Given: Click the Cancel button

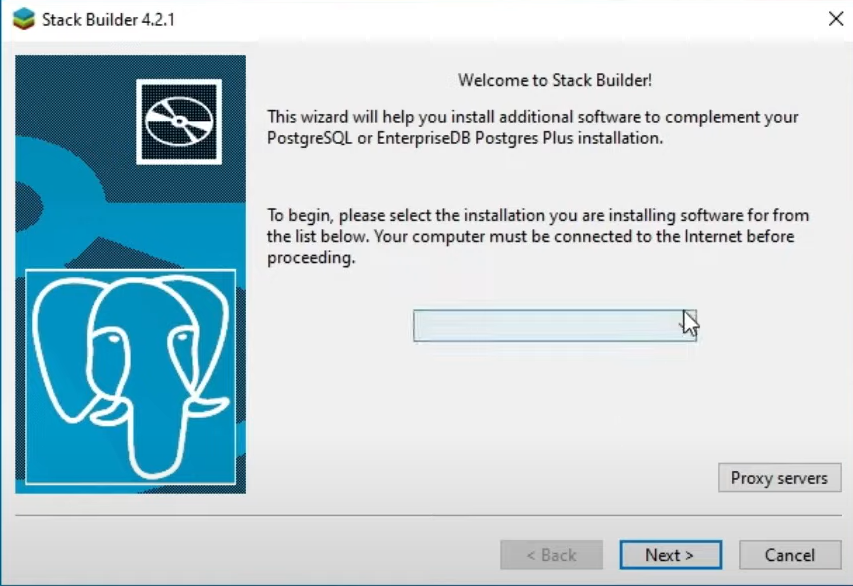Looking at the screenshot, I should click(790, 554).
